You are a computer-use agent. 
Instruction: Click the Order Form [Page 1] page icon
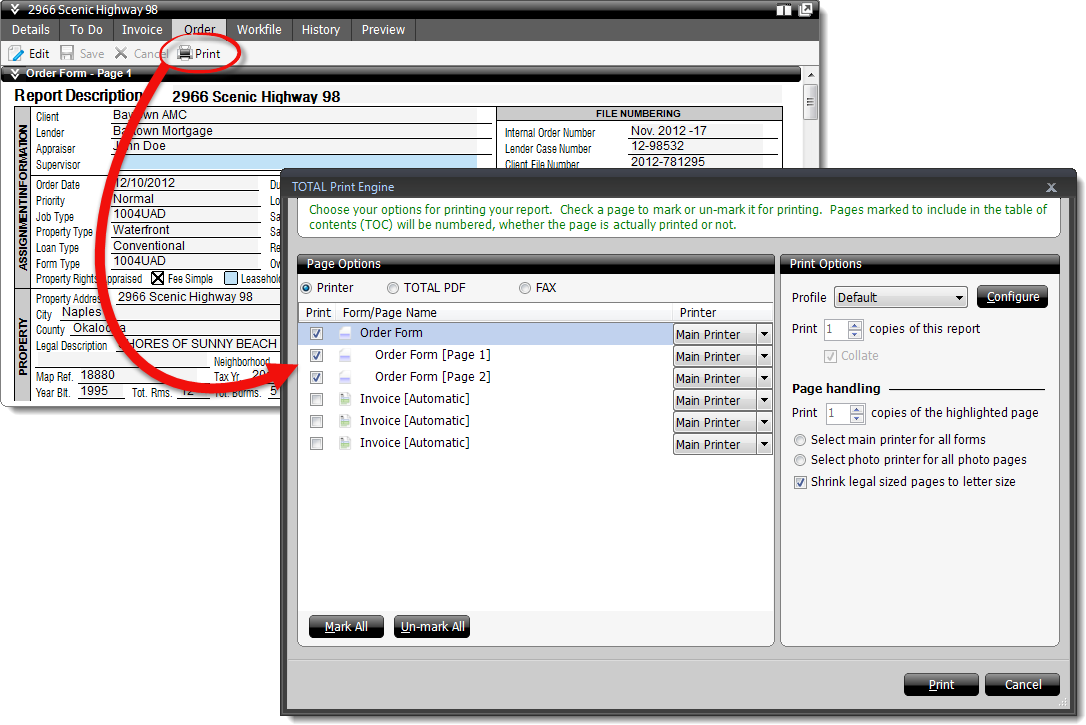coord(345,355)
